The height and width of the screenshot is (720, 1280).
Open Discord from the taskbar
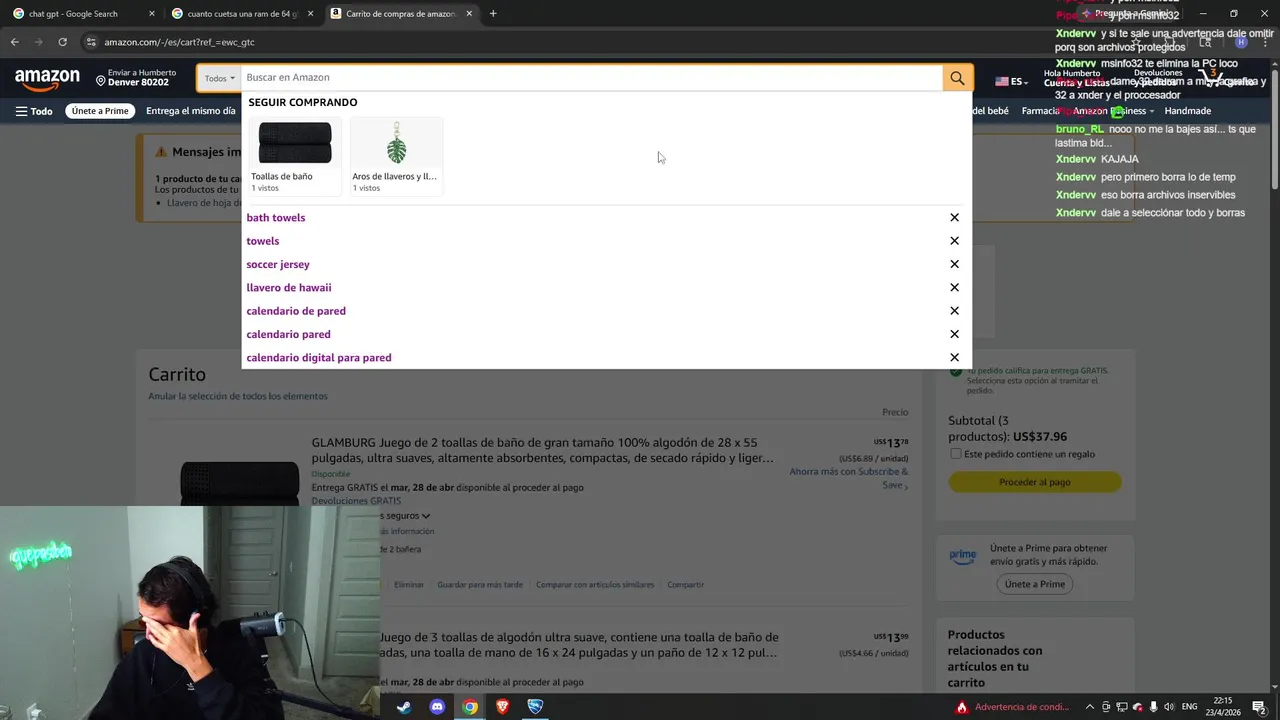(x=437, y=707)
